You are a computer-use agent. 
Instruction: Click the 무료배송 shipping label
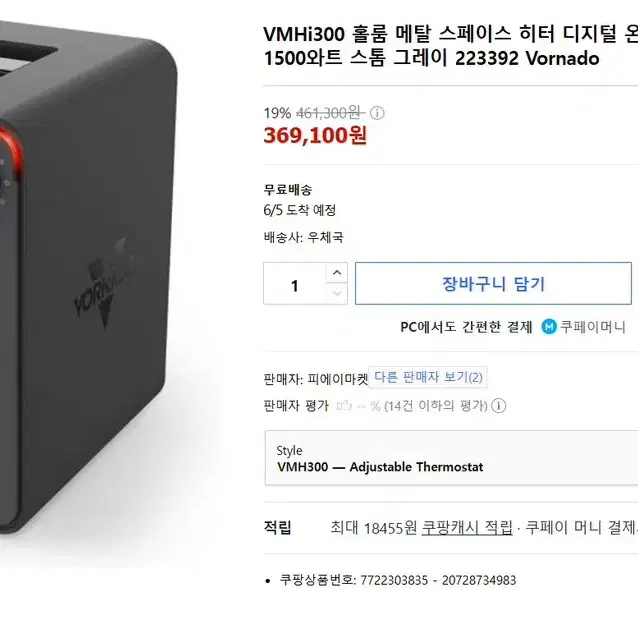click(x=288, y=190)
